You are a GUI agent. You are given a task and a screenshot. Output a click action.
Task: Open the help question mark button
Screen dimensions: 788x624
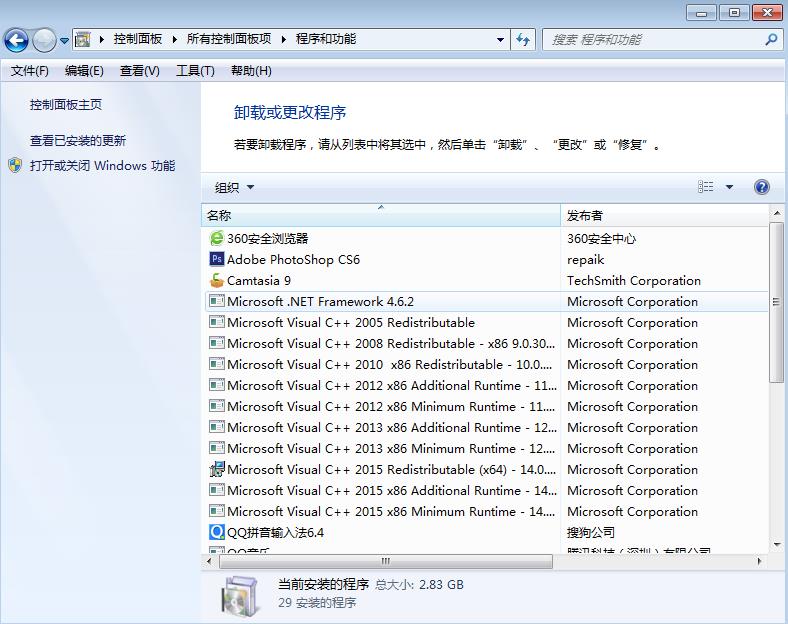762,187
